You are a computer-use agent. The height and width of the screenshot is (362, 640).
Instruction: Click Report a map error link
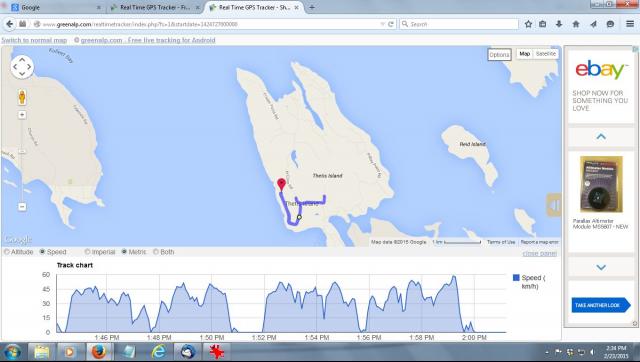pyautogui.click(x=539, y=242)
